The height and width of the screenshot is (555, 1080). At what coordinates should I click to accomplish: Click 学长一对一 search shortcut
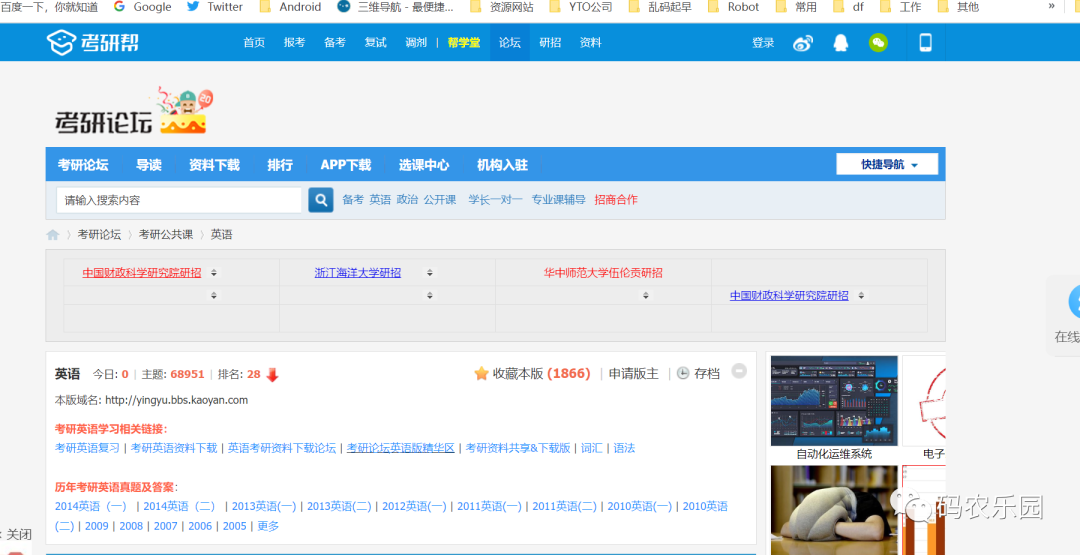[x=495, y=200]
